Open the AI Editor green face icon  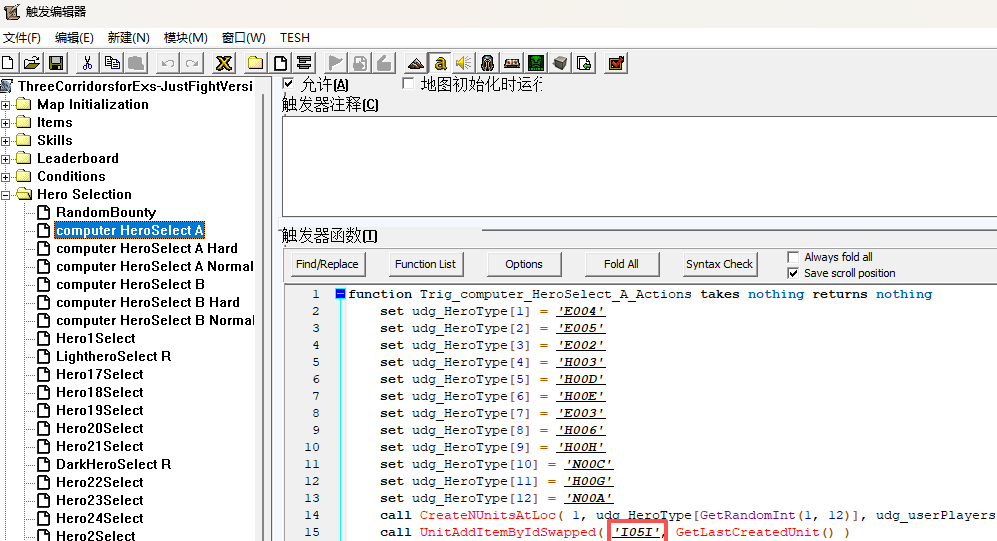[536, 63]
